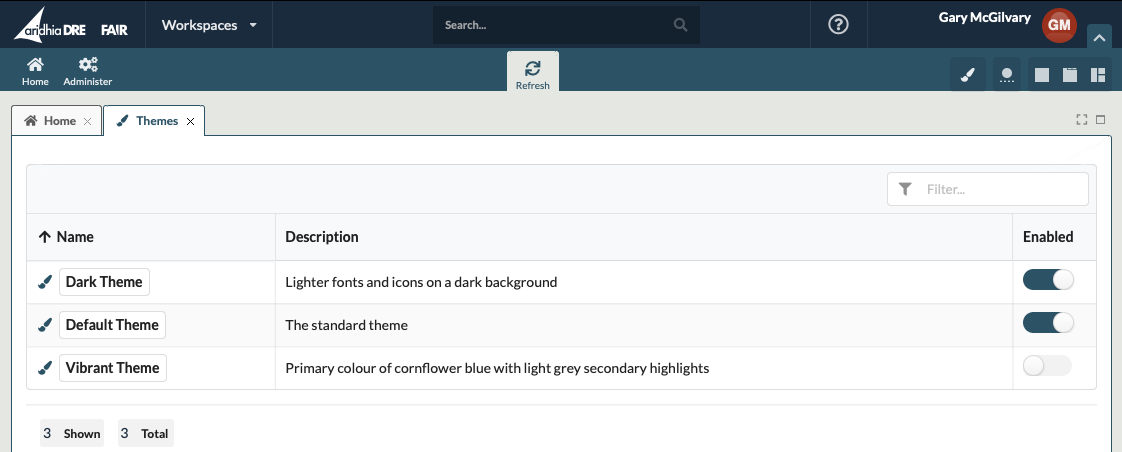Open the Administer gears menu
This screenshot has height=452, width=1122.
coord(87,65)
